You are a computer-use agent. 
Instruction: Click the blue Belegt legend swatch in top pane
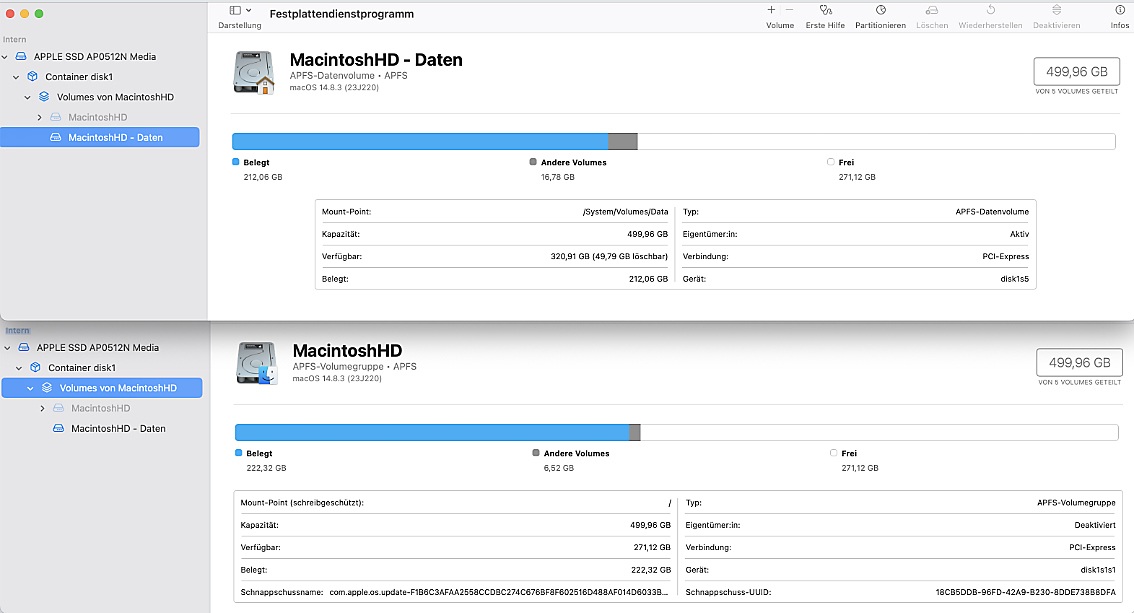click(236, 162)
